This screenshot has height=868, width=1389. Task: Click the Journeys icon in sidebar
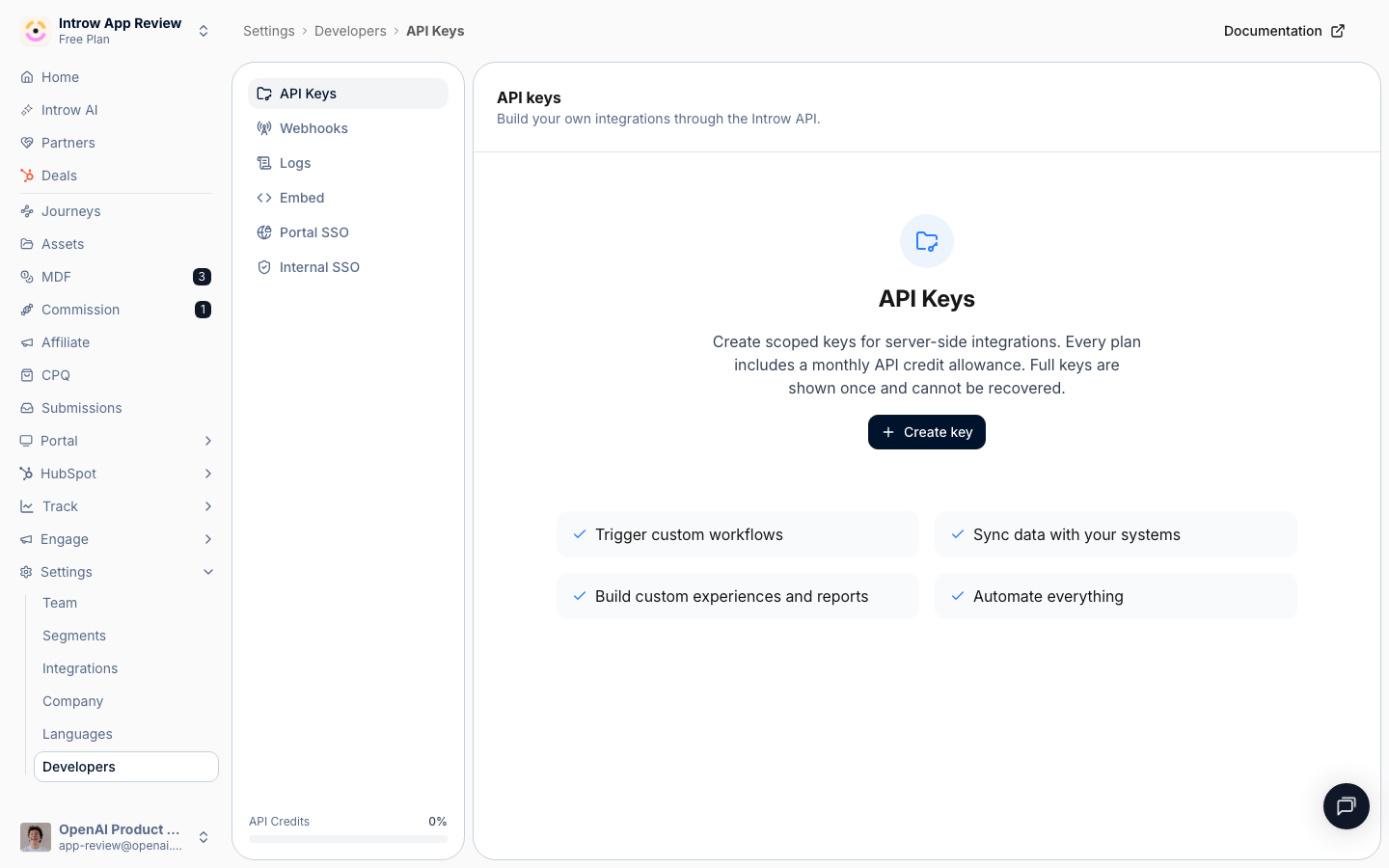pyautogui.click(x=27, y=211)
